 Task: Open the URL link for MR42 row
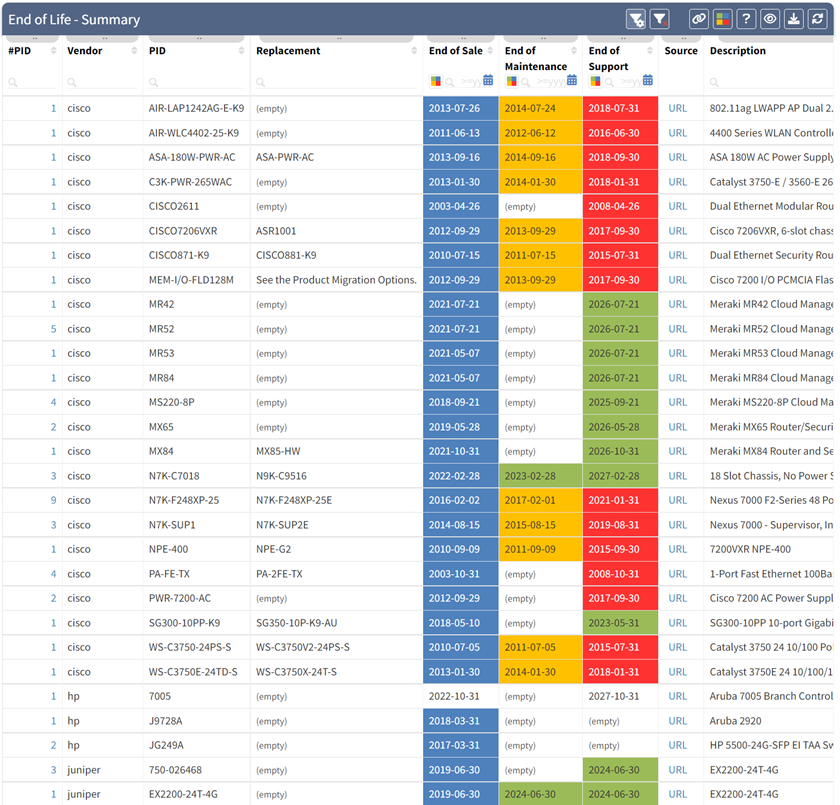coord(677,304)
